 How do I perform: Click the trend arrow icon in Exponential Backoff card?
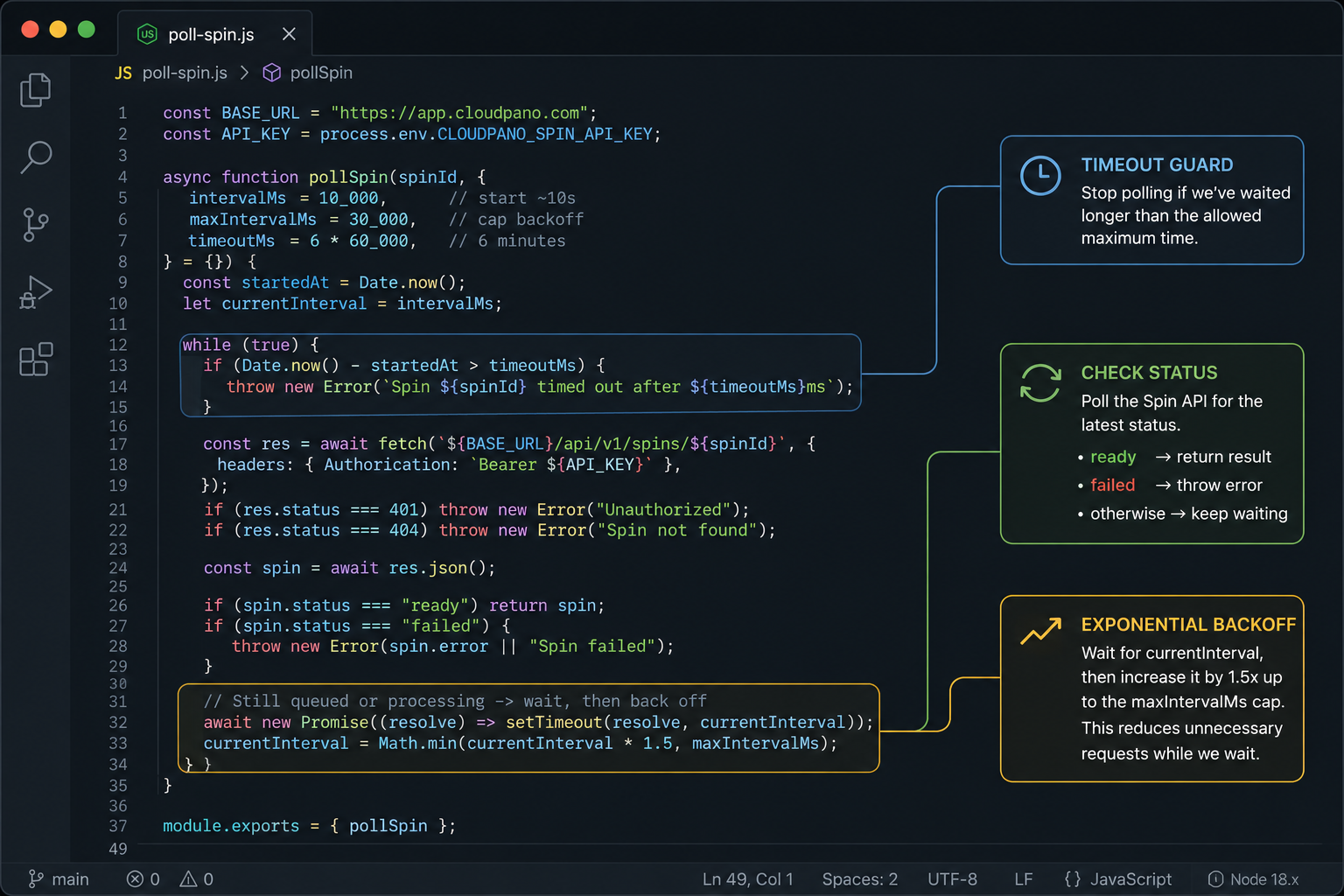(1040, 632)
